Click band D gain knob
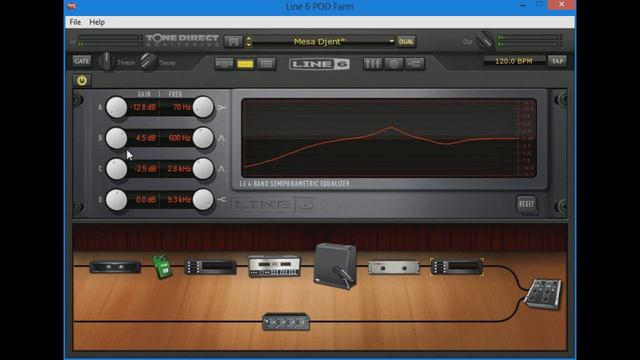Image resolution: width=640 pixels, height=360 pixels. point(116,200)
